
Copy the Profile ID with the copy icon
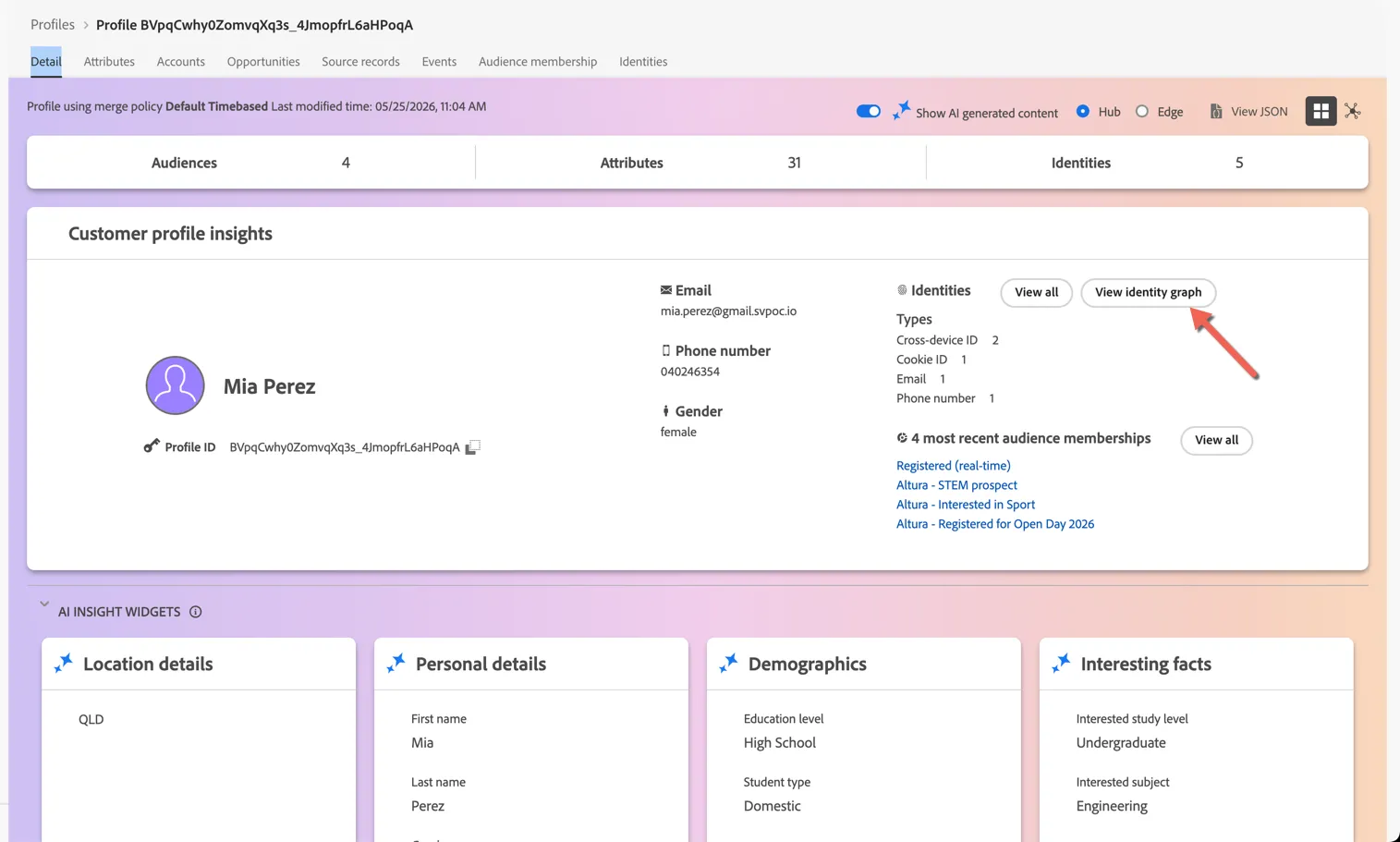pyautogui.click(x=472, y=447)
